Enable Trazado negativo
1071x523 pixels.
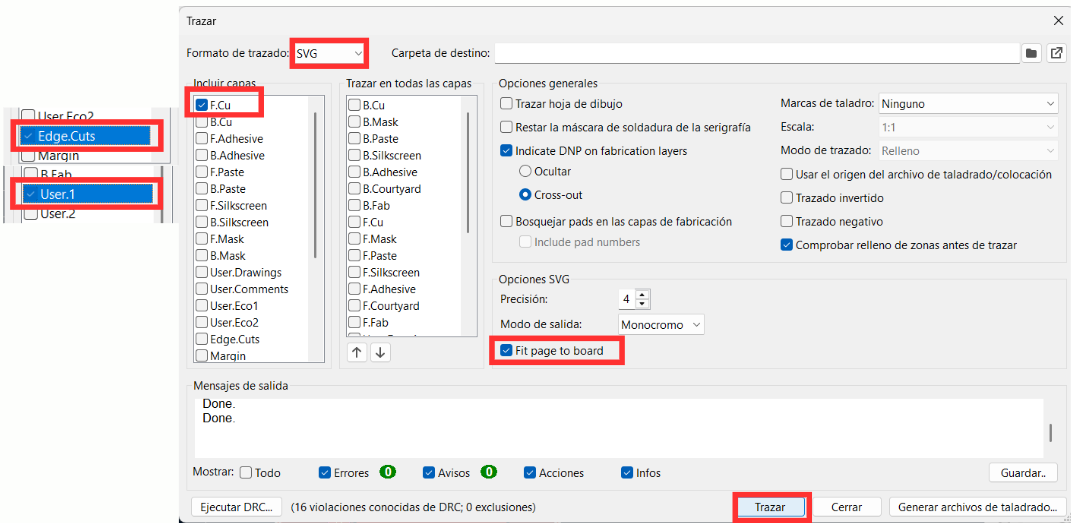(787, 221)
